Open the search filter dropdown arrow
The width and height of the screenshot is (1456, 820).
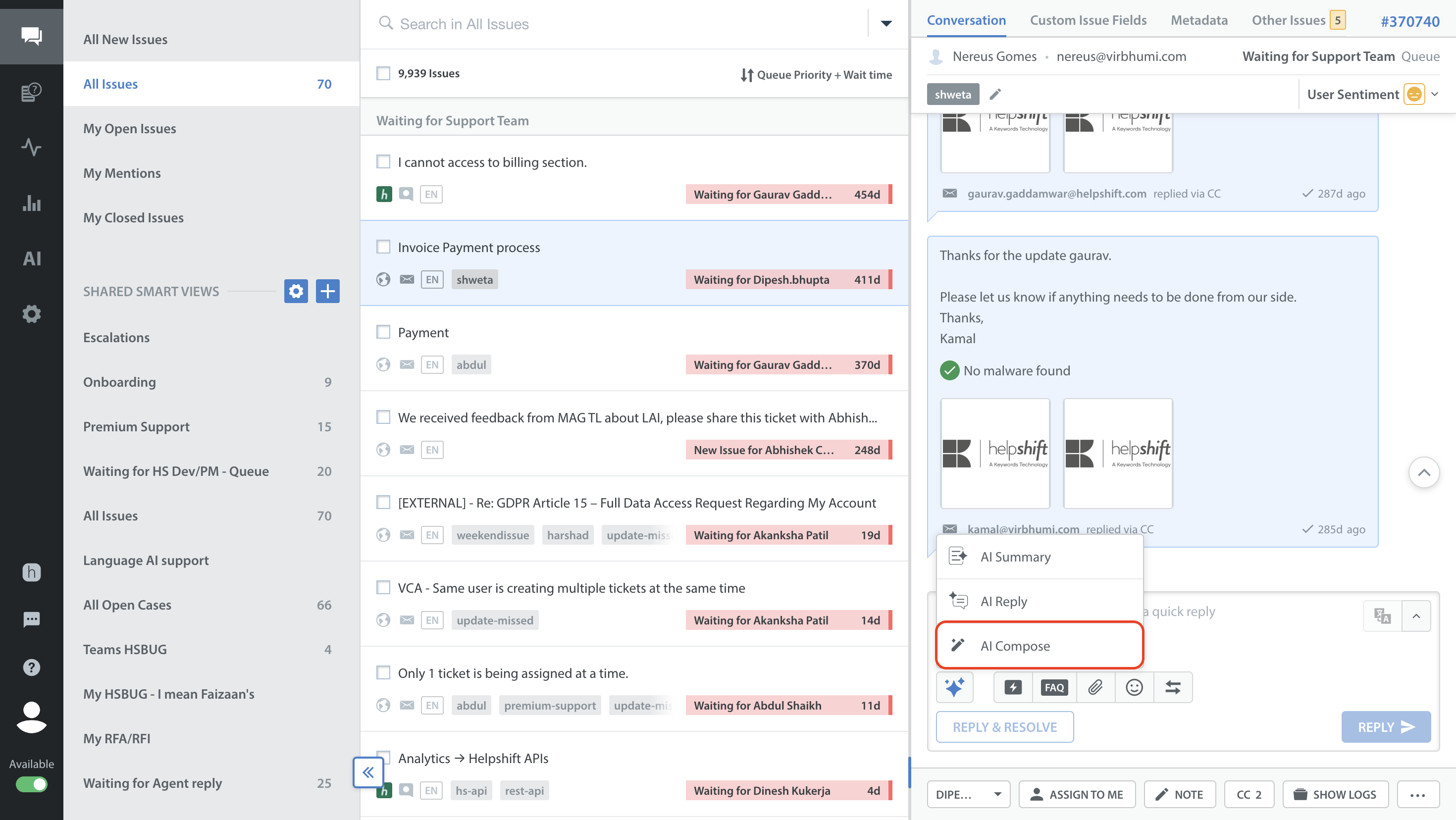click(885, 24)
